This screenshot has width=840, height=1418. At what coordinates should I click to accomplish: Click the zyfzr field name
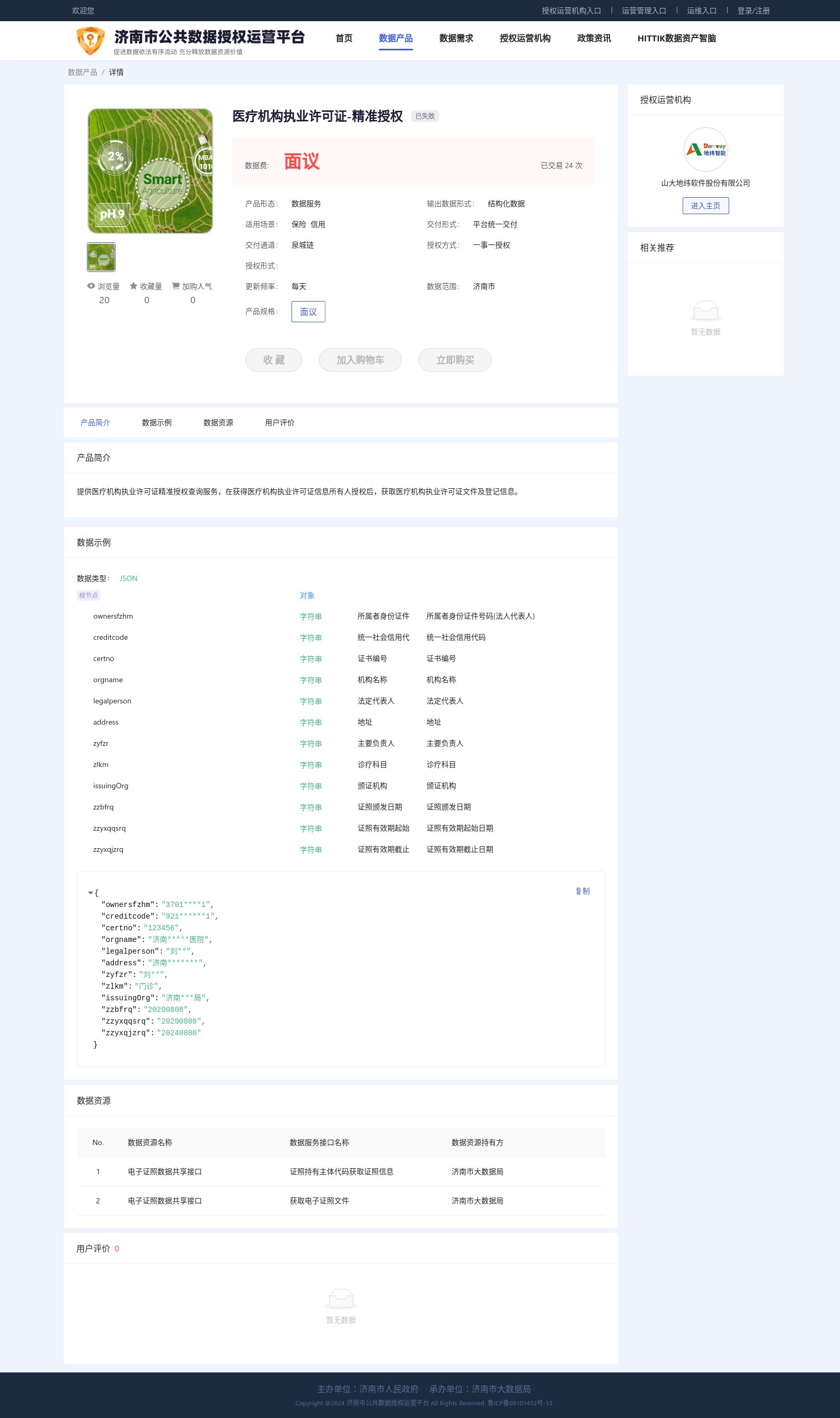coord(101,743)
